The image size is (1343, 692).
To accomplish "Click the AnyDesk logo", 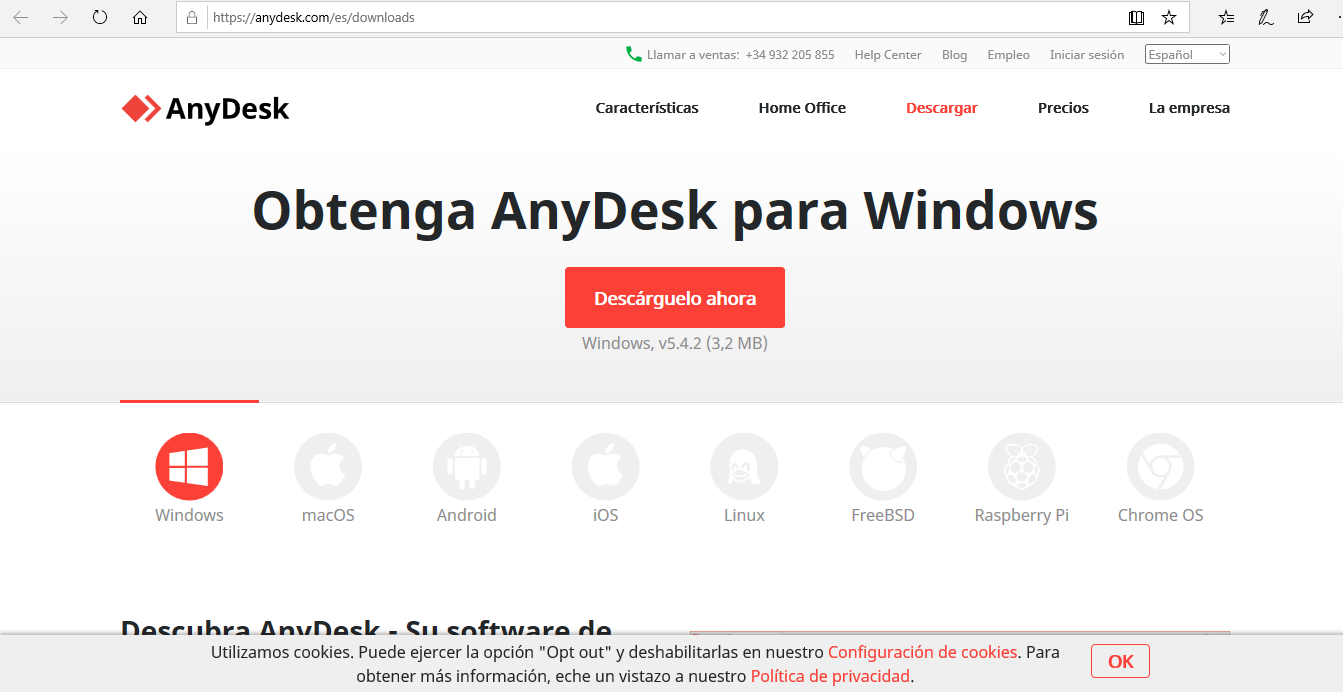I will (205, 108).
